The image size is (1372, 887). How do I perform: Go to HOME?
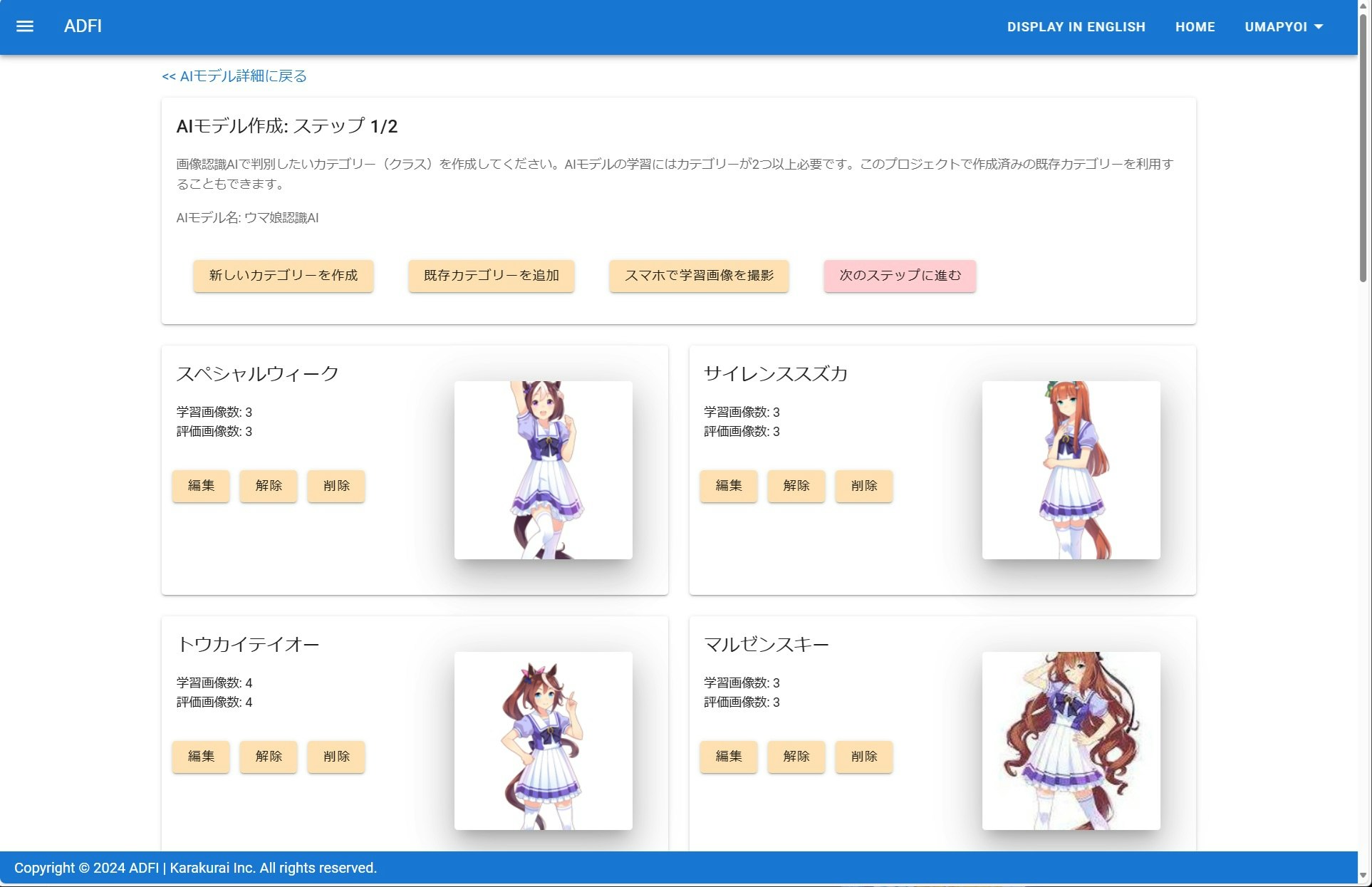[x=1195, y=26]
